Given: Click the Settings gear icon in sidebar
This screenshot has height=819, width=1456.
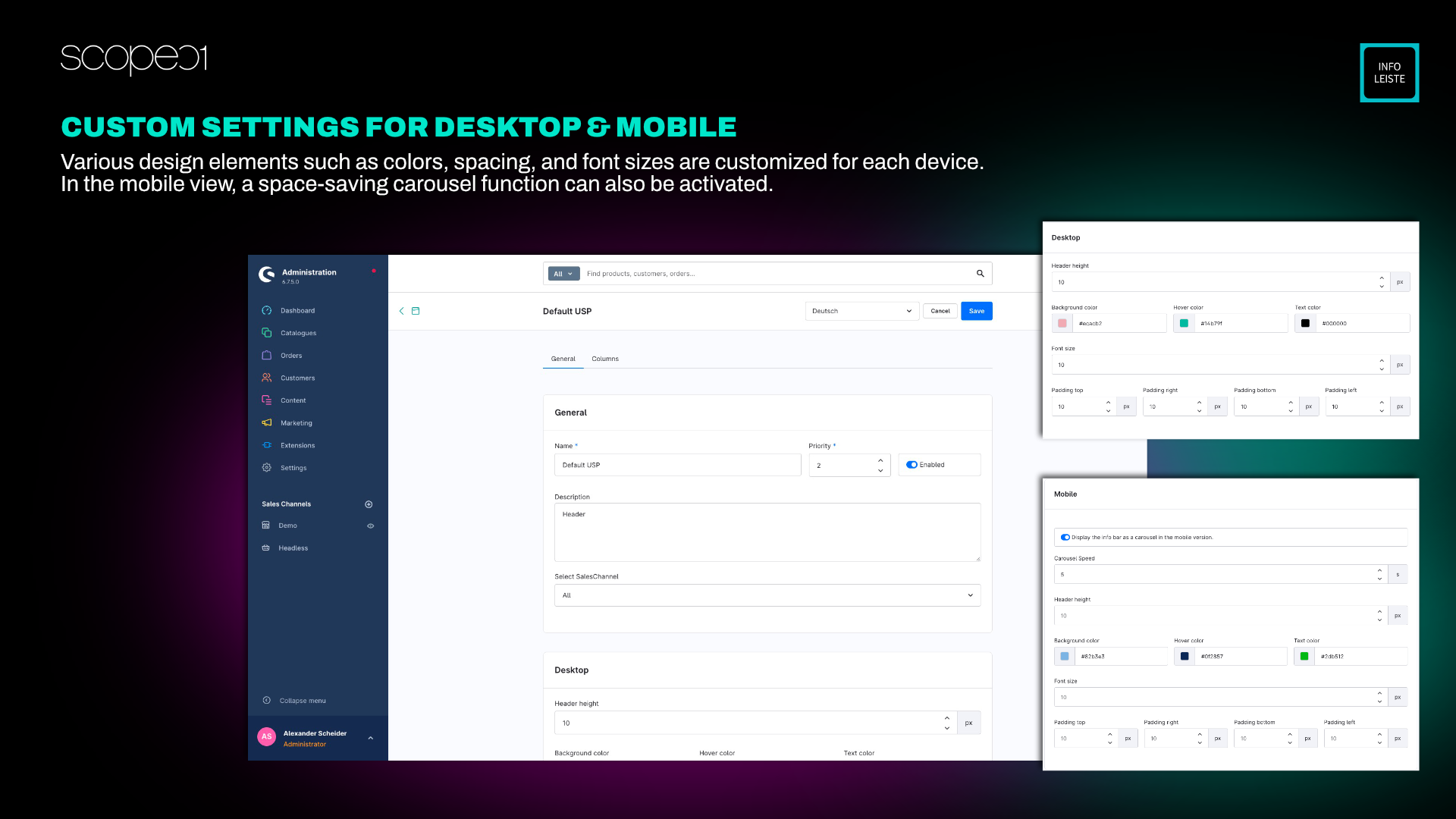Looking at the screenshot, I should click(267, 468).
